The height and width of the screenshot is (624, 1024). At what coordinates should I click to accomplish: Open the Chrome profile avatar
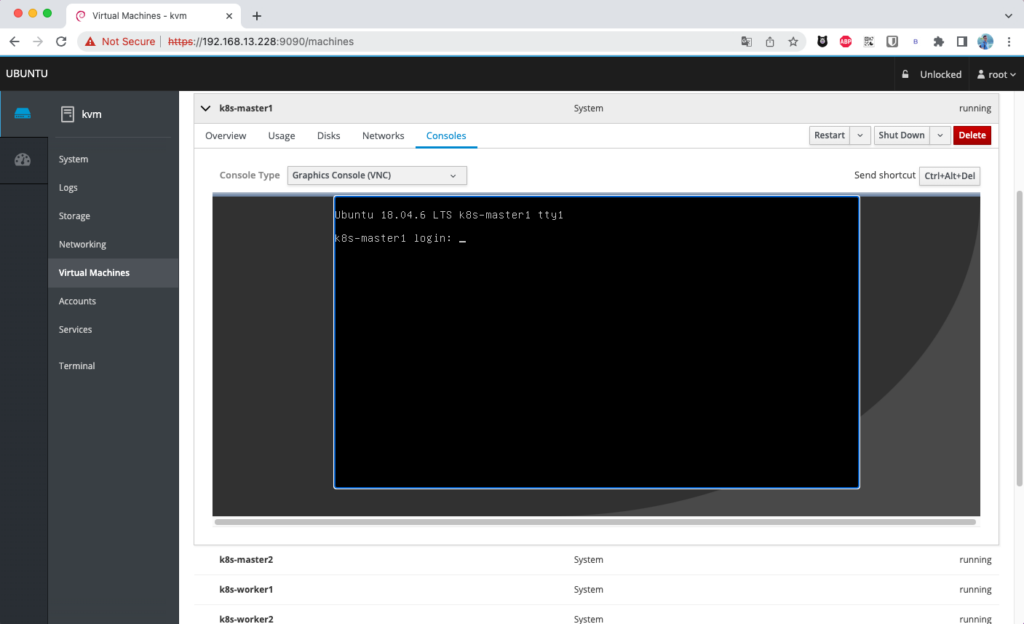click(985, 41)
